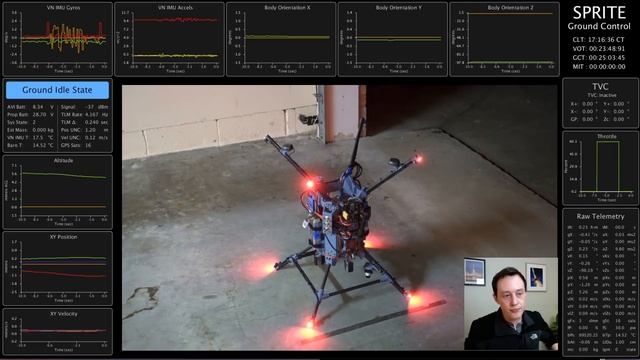Click the CLT: 17:16:36 CT clock
This screenshot has height=360, width=640.
(598, 40)
